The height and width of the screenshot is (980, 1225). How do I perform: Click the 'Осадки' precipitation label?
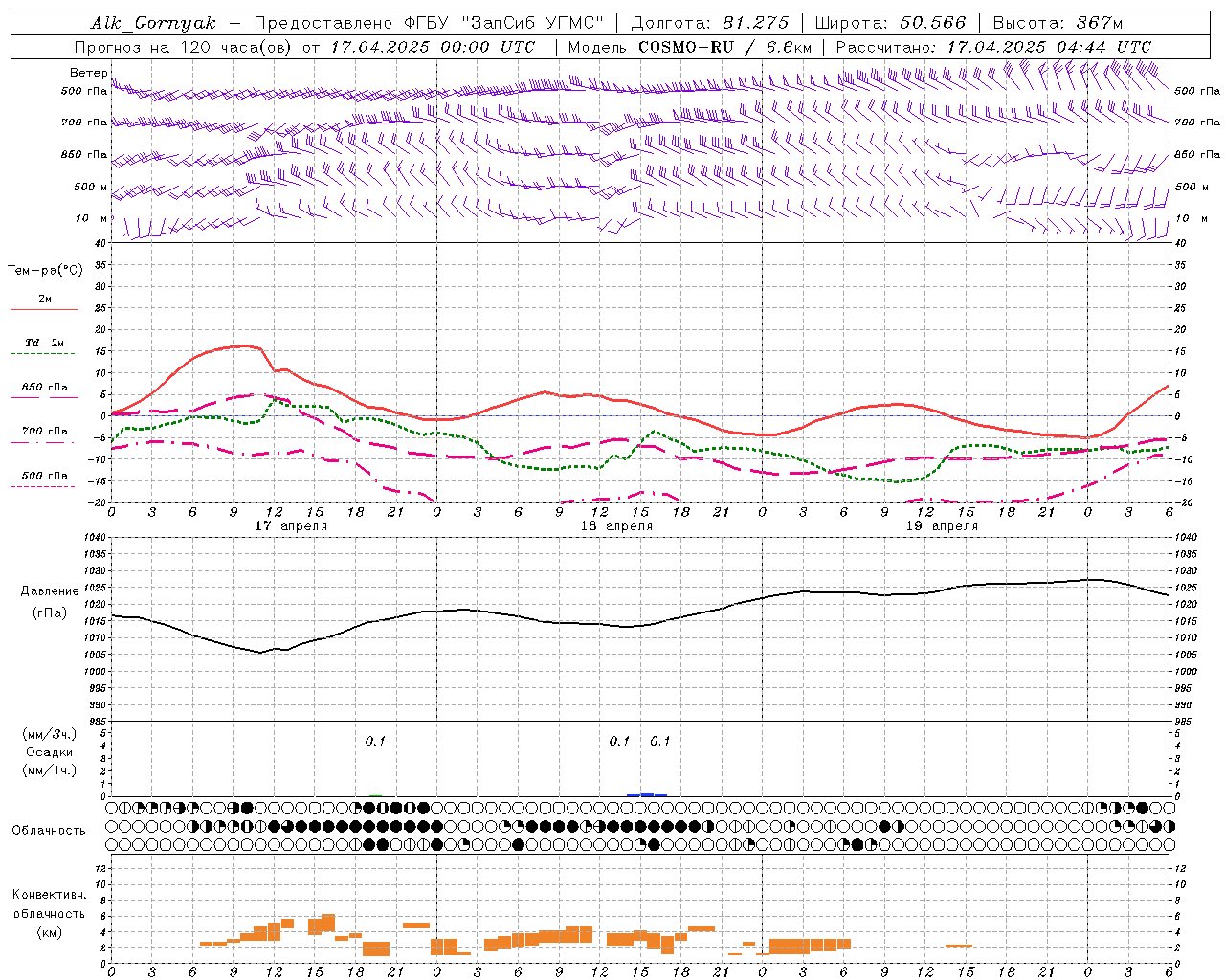50,752
